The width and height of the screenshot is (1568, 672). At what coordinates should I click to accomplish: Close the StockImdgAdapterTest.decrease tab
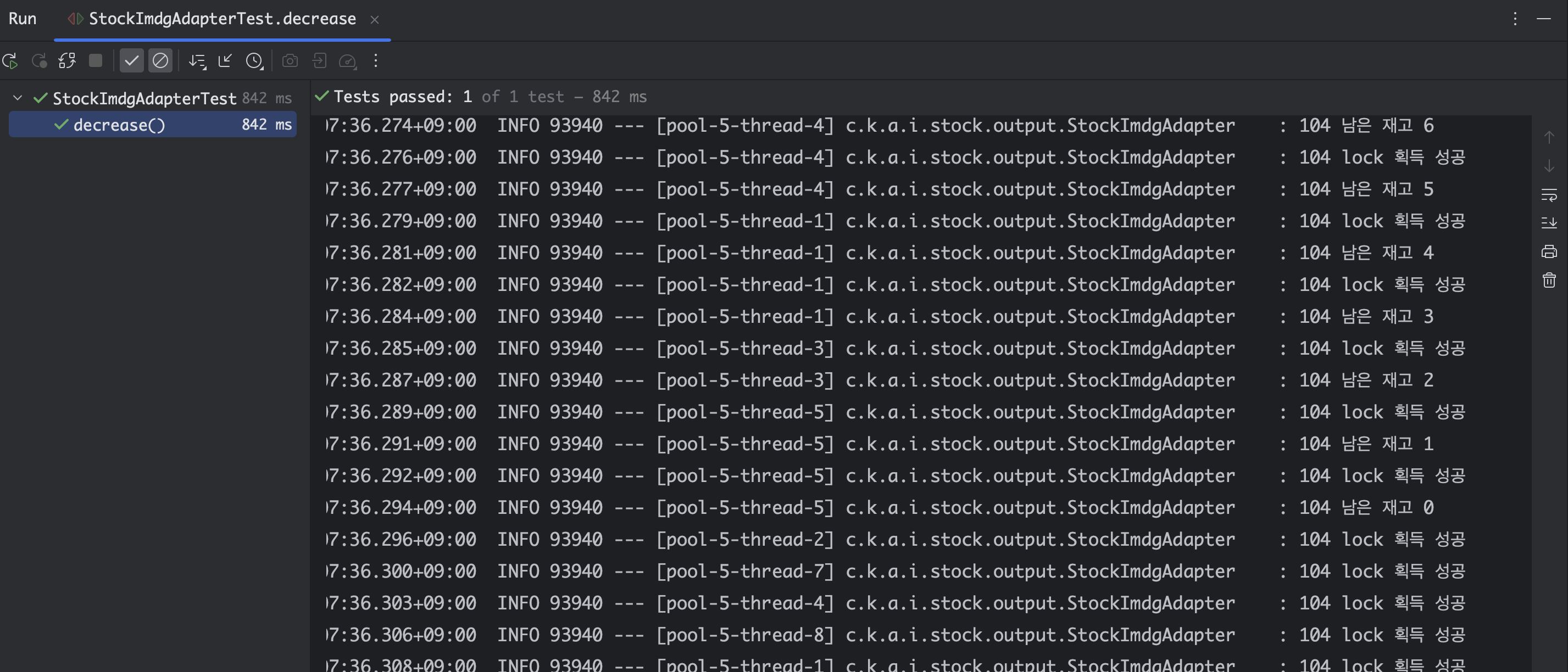pos(375,19)
